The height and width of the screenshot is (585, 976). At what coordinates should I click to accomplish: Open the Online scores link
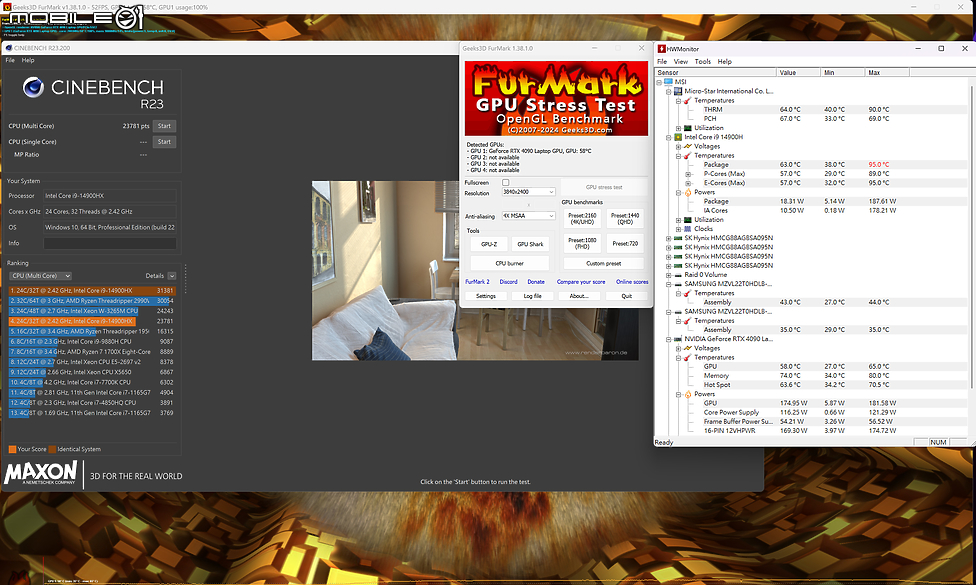pyautogui.click(x=632, y=282)
